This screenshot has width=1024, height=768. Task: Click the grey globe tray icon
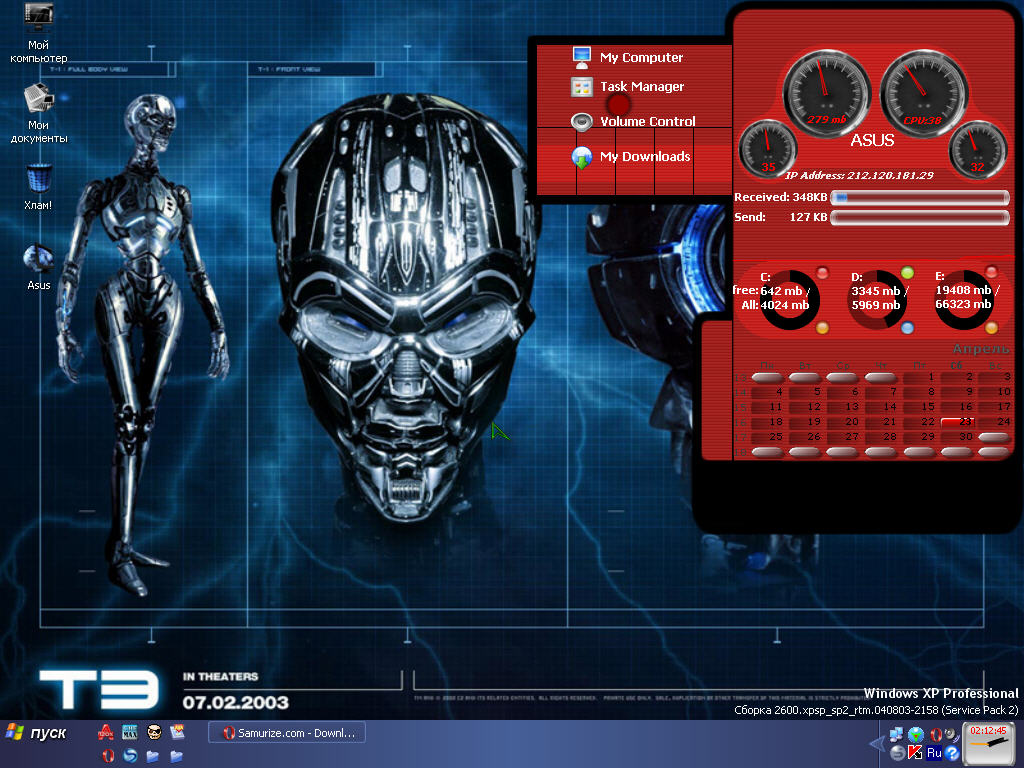click(x=897, y=754)
